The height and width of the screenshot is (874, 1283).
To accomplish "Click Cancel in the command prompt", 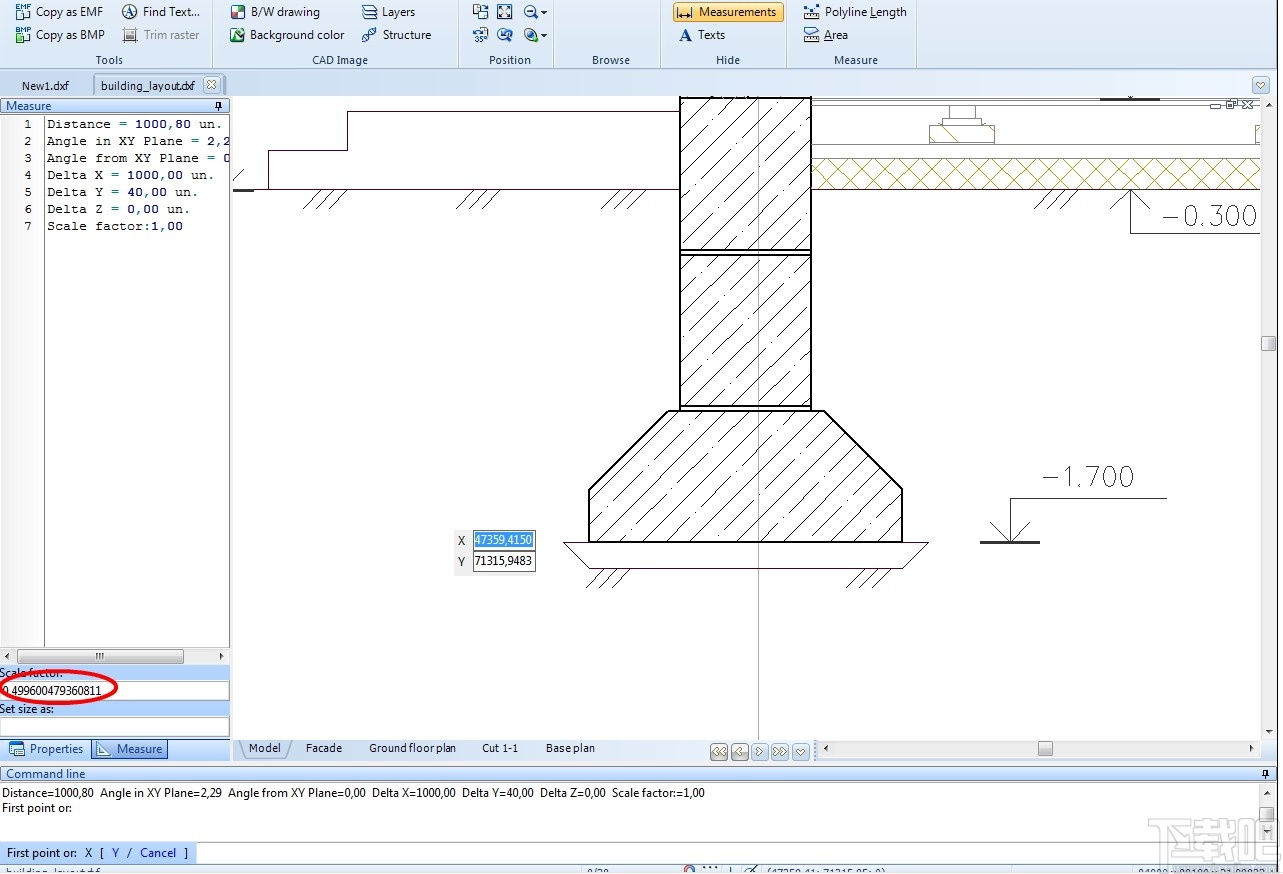I will pyautogui.click(x=158, y=853).
